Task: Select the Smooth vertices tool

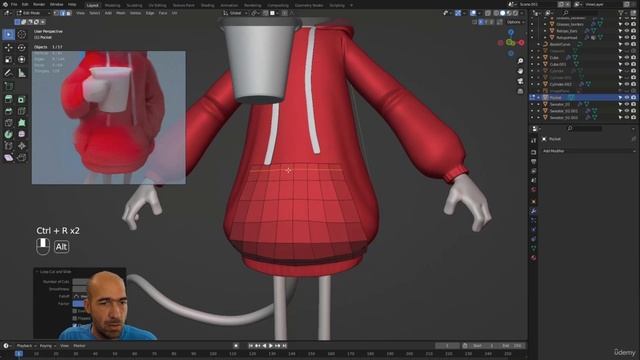Action: [x=22, y=134]
